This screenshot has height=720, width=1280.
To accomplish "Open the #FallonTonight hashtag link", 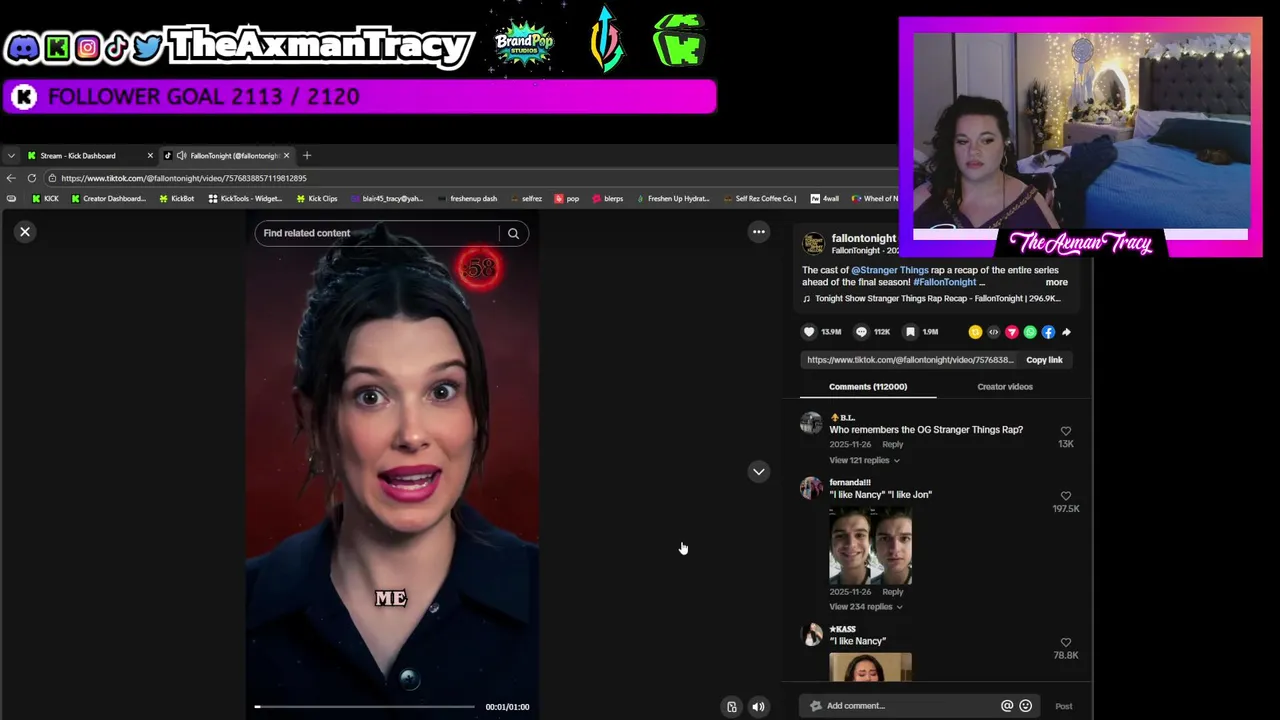I will (944, 282).
